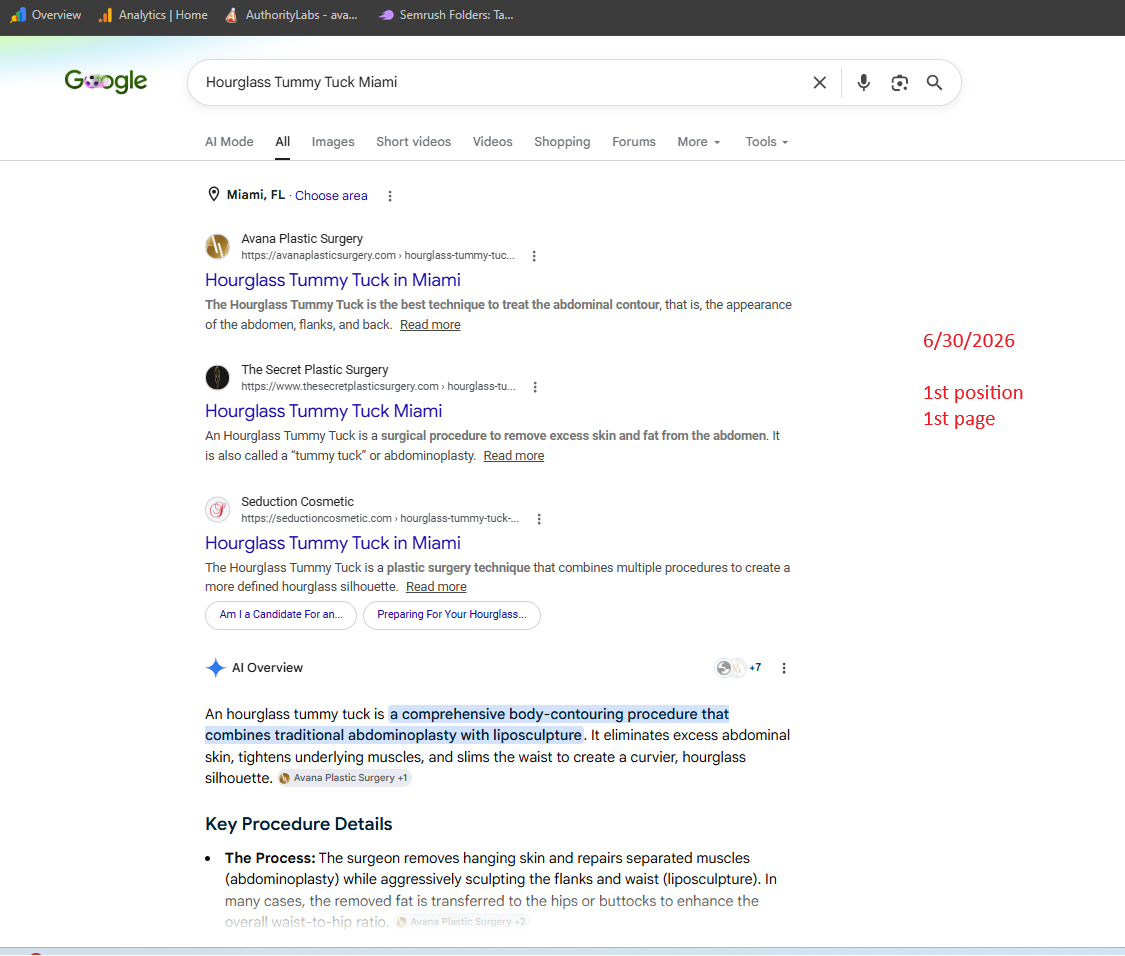Click 'The Secret Plastic Surgery' site name
Image resolution: width=1125 pixels, height=956 pixels.
[314, 370]
